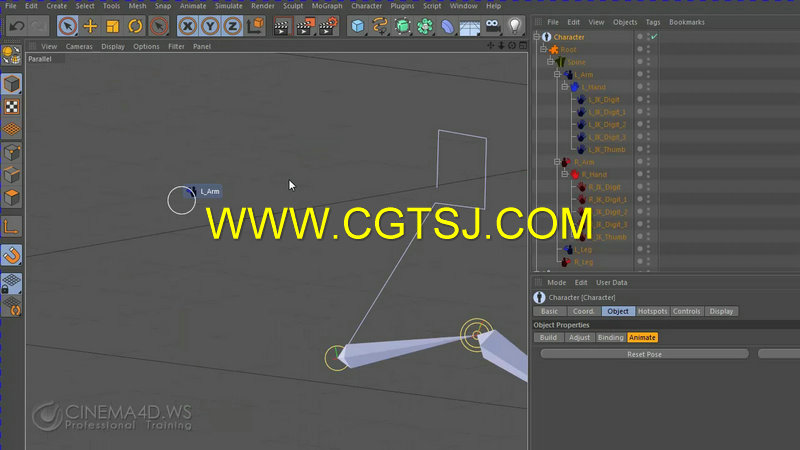Collapse the R_Arm component
Screen dimensions: 800x450
click(558, 162)
